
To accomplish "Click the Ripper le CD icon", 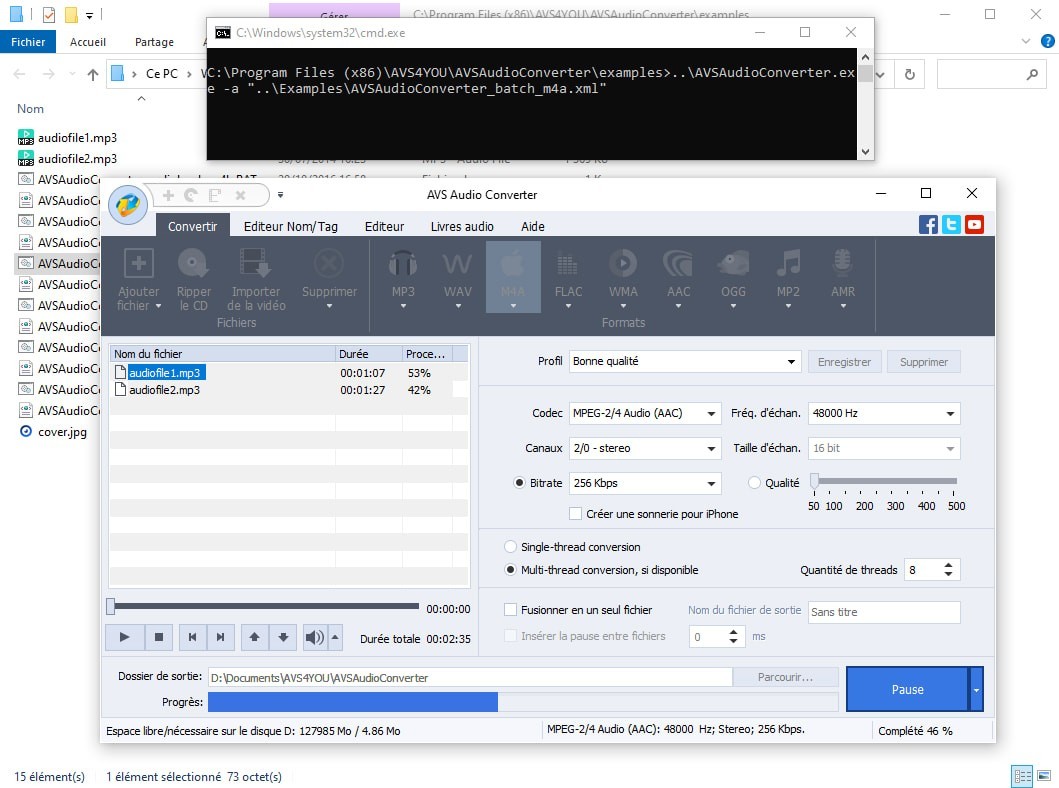I will click(194, 275).
